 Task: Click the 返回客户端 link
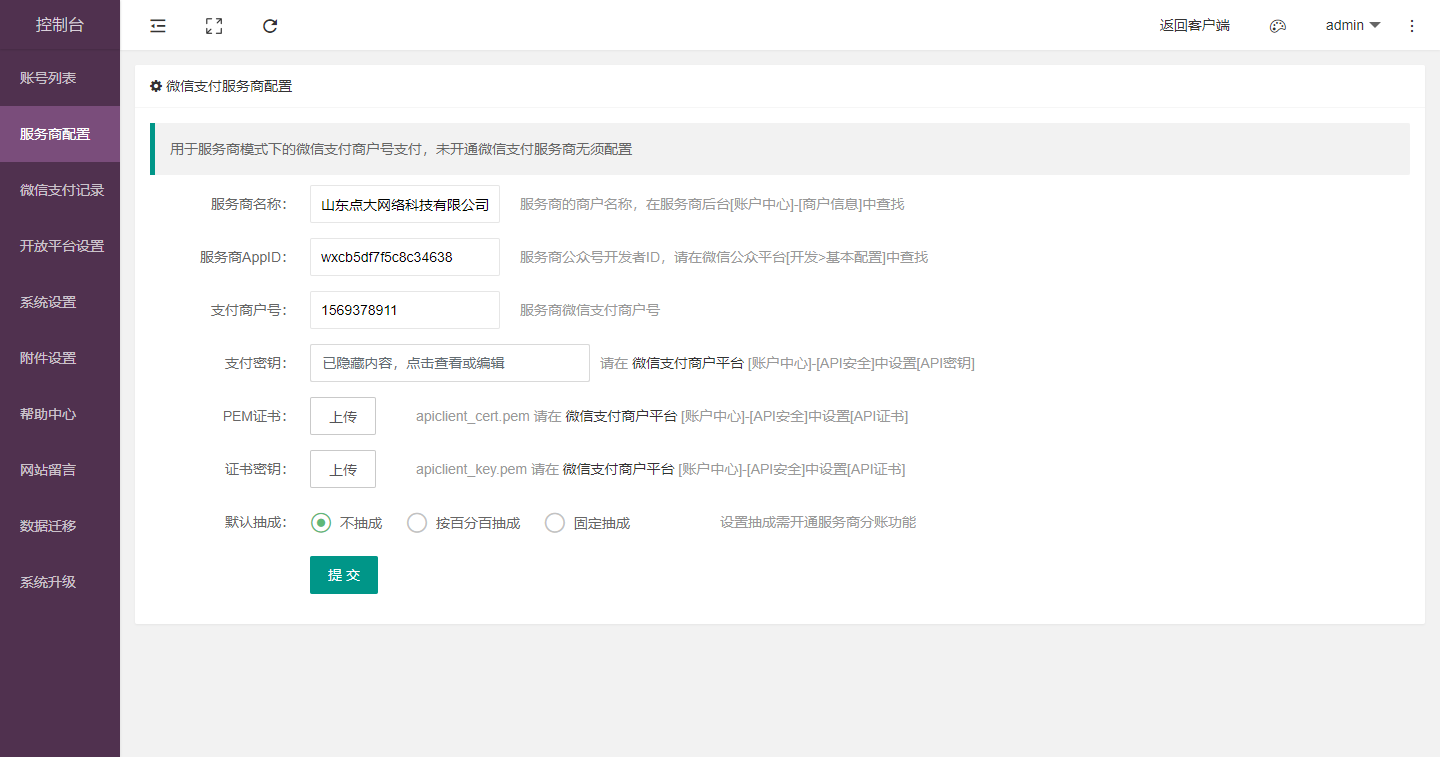pos(1195,26)
